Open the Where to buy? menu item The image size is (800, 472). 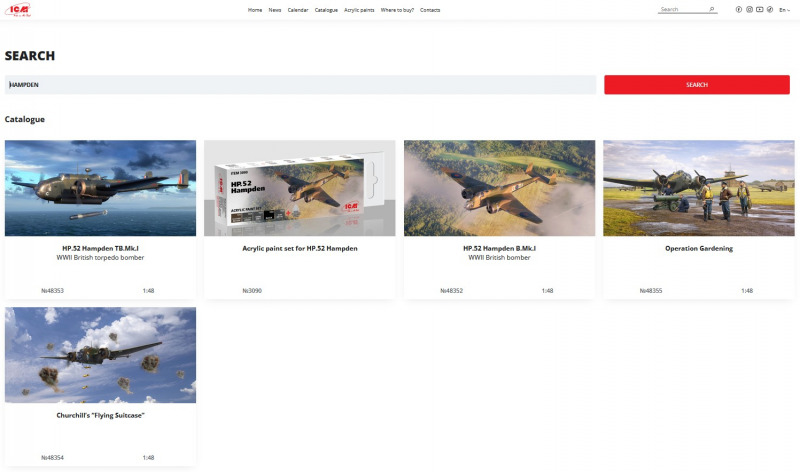(397, 10)
